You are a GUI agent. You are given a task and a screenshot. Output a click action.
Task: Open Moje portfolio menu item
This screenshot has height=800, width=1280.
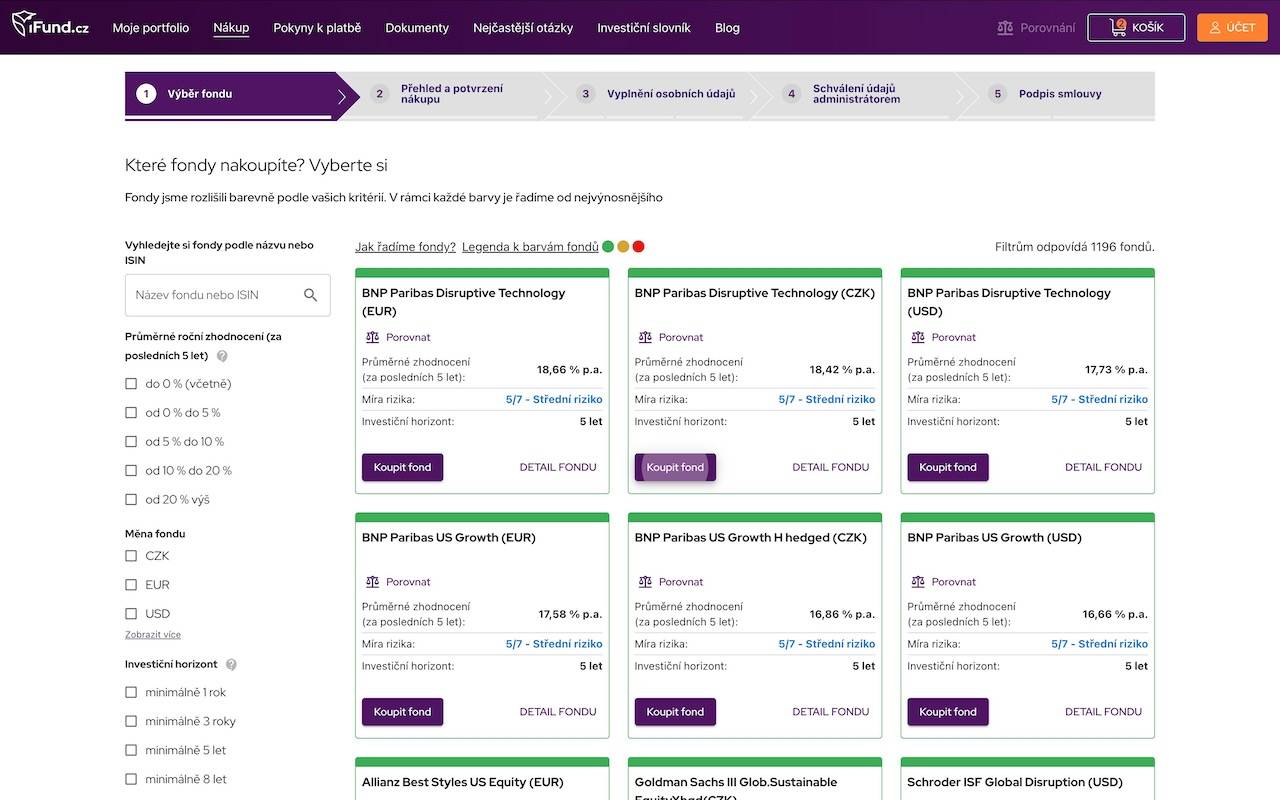(x=151, y=28)
